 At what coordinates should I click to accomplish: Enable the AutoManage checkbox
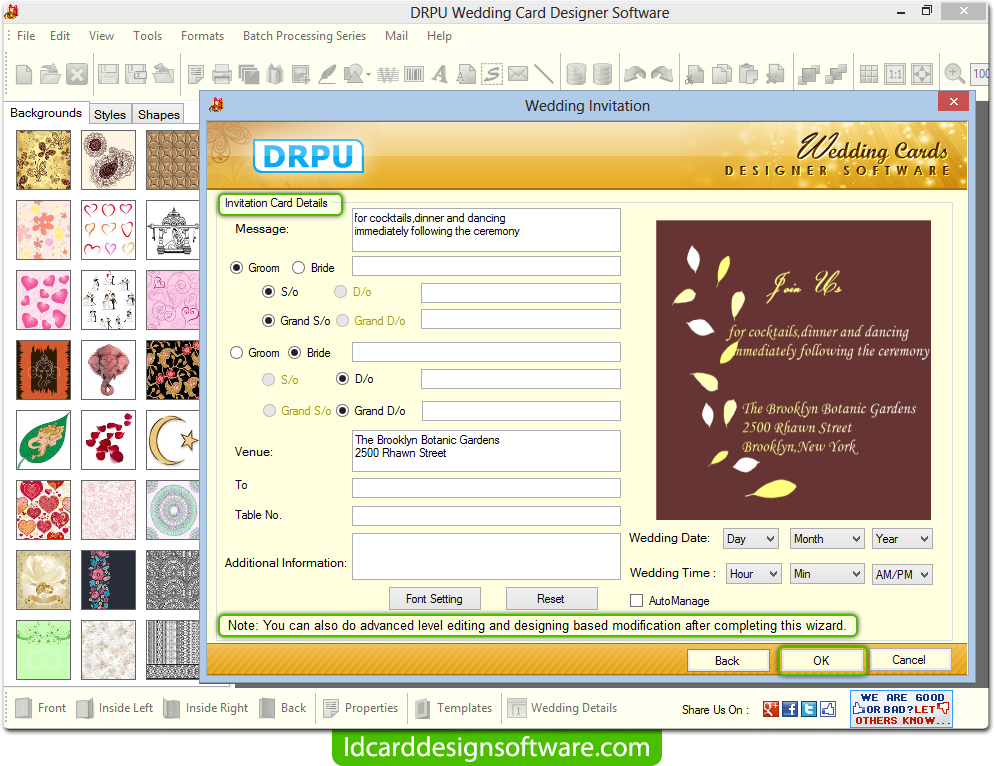[x=636, y=600]
